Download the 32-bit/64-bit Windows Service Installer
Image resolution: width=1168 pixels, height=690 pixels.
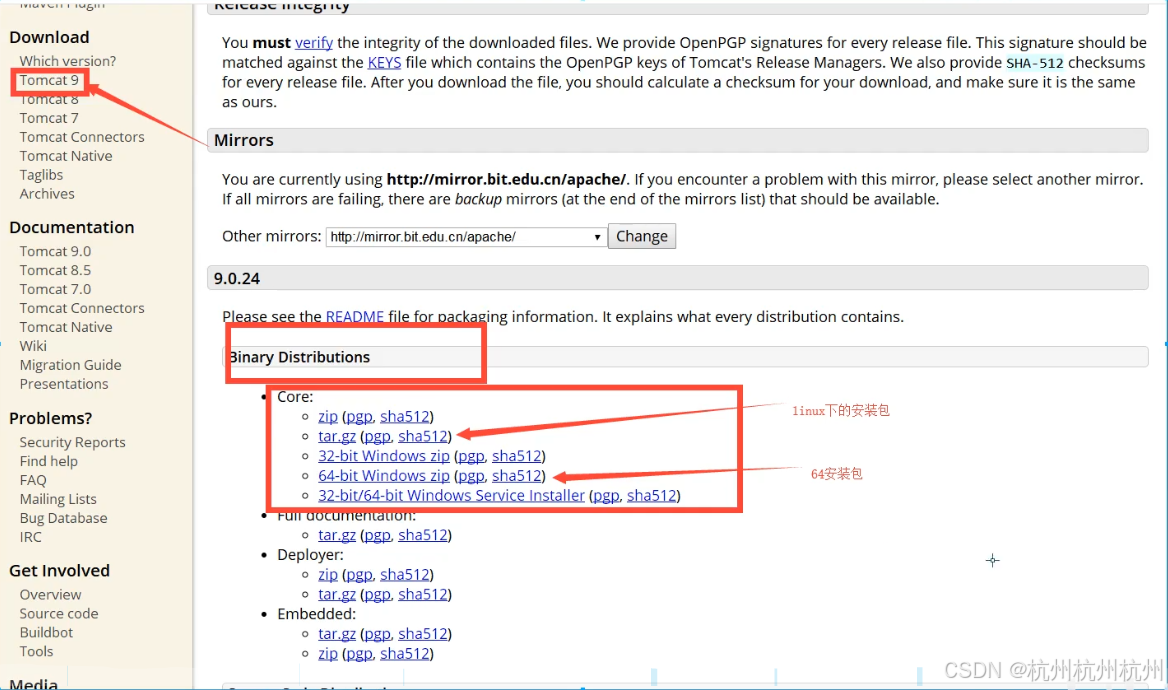tap(451, 496)
